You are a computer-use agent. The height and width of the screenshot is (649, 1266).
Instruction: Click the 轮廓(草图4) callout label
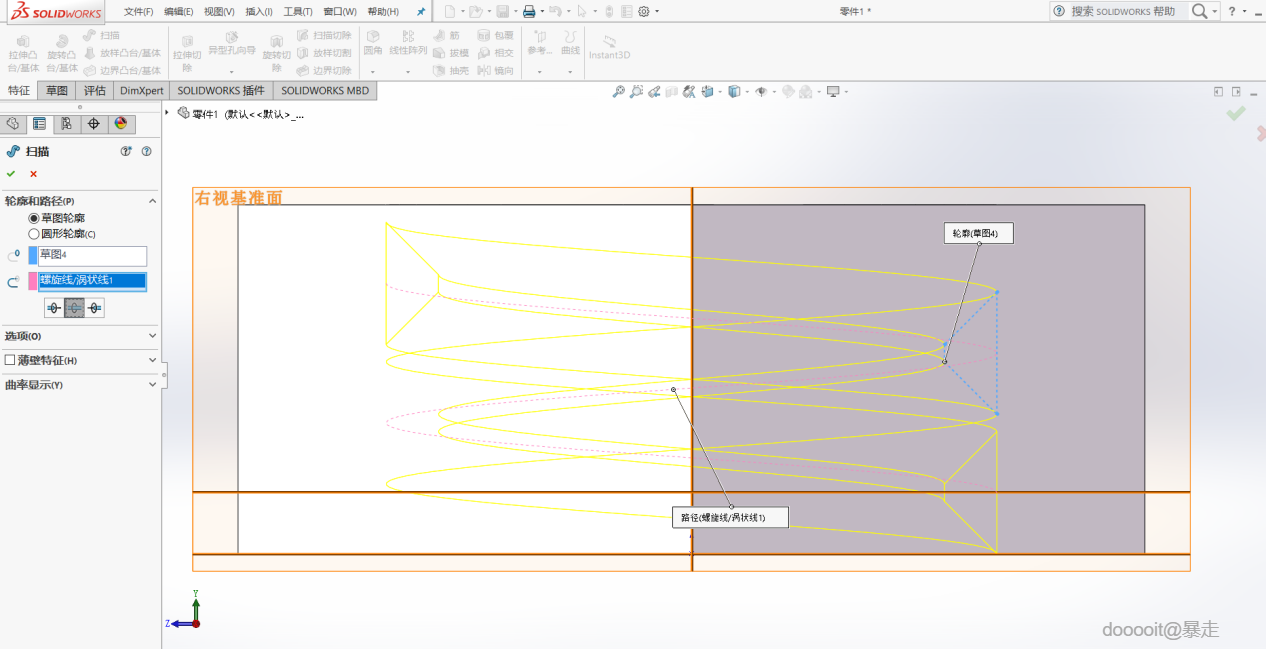point(978,233)
